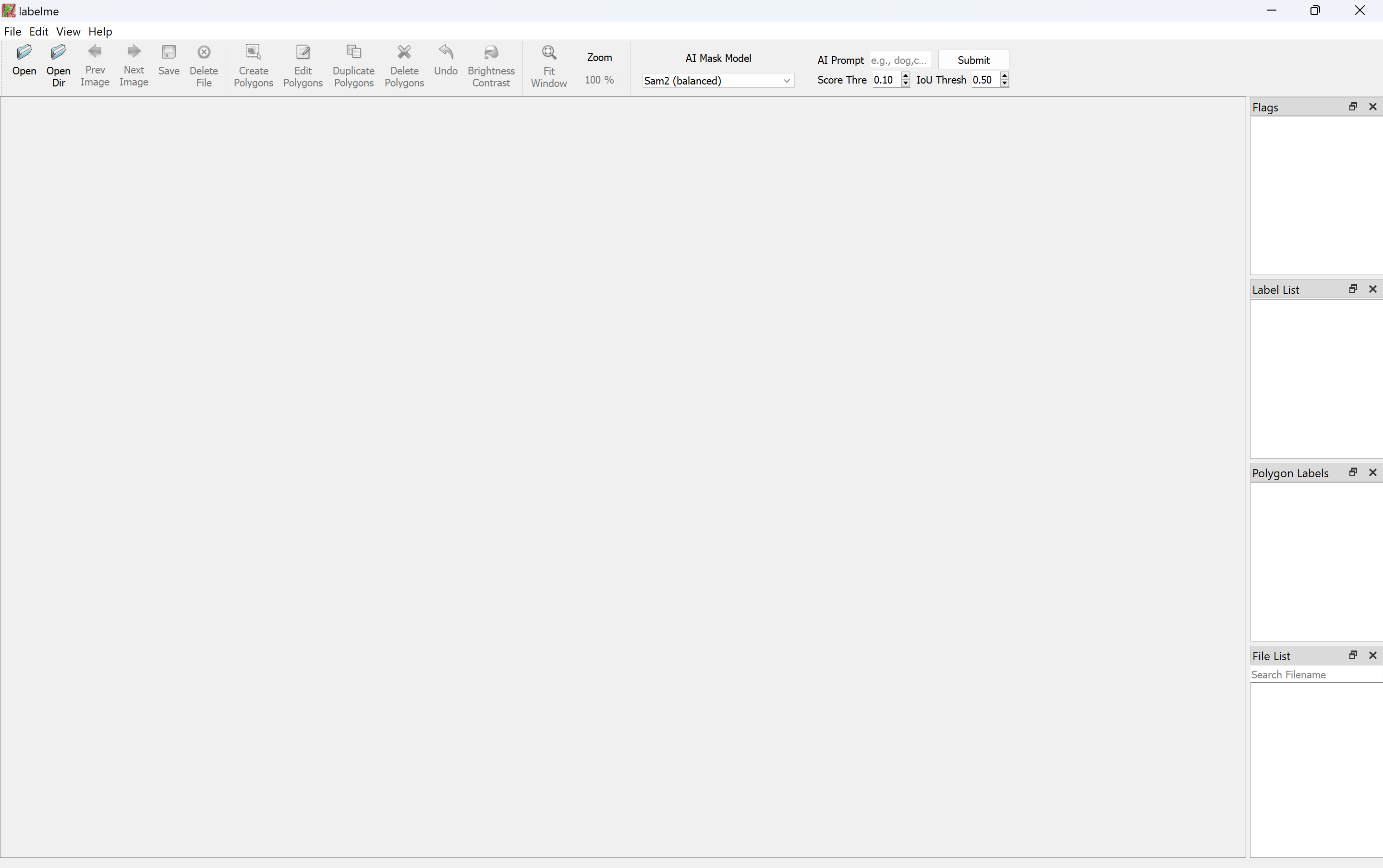Viewport: 1383px width, 868px height.
Task: Click the IoU Thresh 0.50 field
Action: pos(984,80)
